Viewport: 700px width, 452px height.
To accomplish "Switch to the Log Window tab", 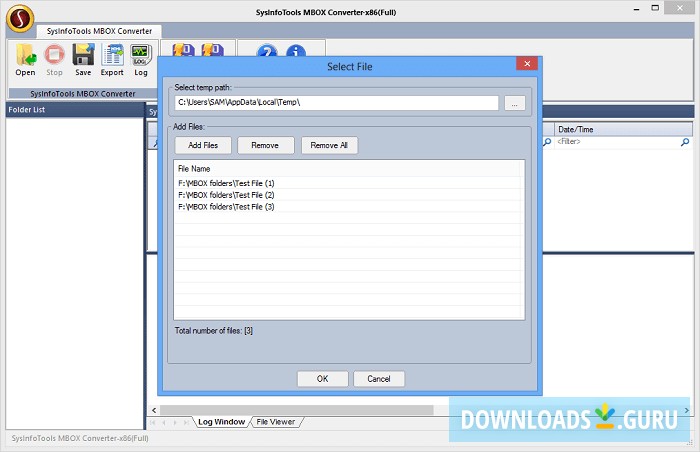I will (x=221, y=422).
